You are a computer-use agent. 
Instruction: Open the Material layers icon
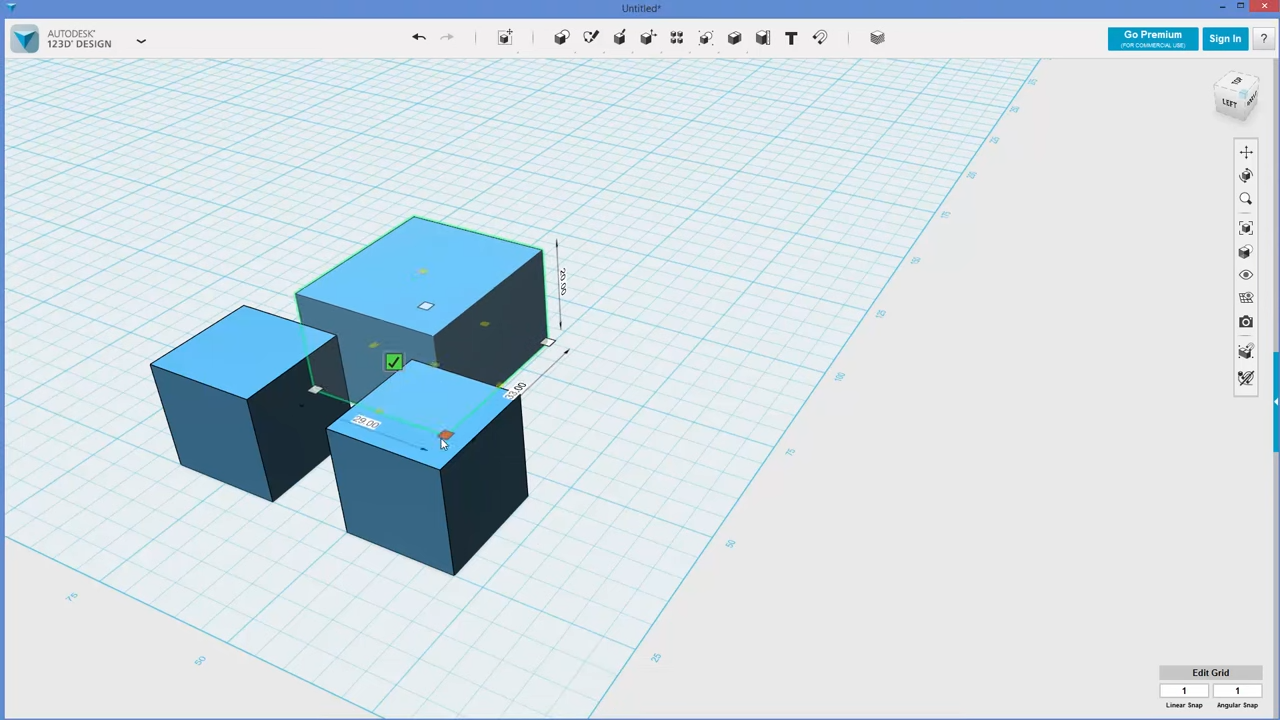click(x=877, y=38)
